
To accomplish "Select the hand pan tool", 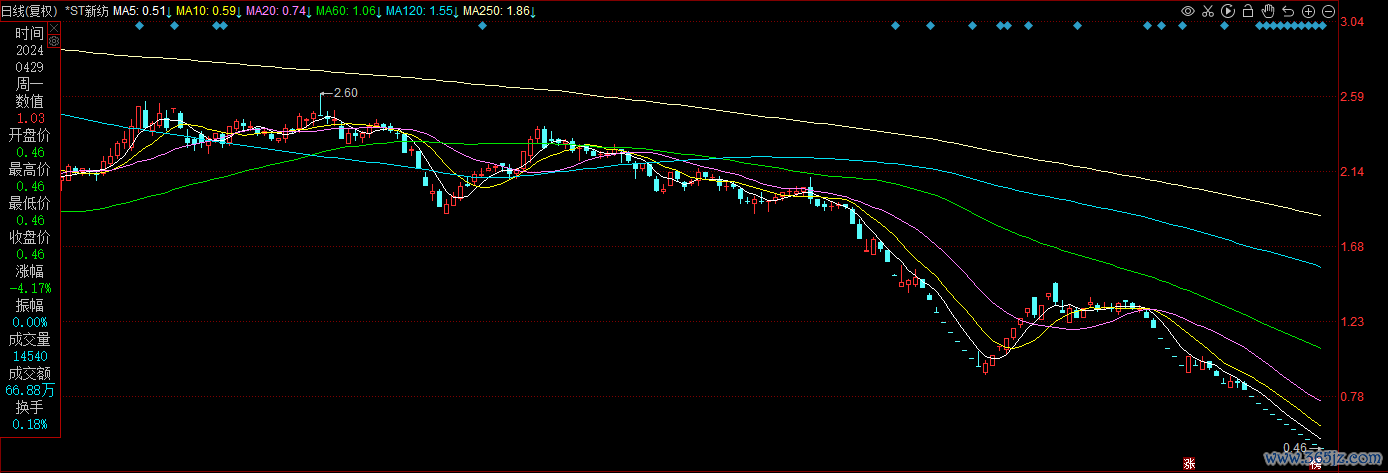I will click(1268, 11).
